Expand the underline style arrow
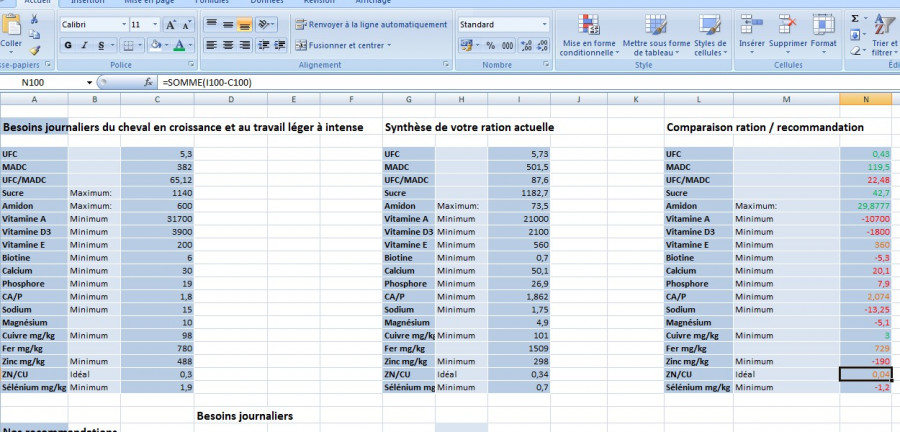The image size is (900, 432). click(112, 45)
